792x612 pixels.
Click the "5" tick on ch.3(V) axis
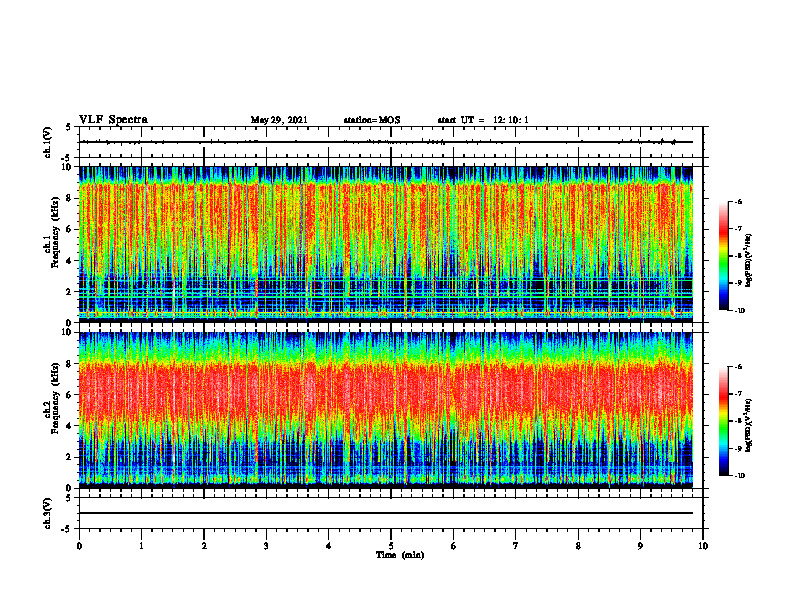tap(70, 498)
